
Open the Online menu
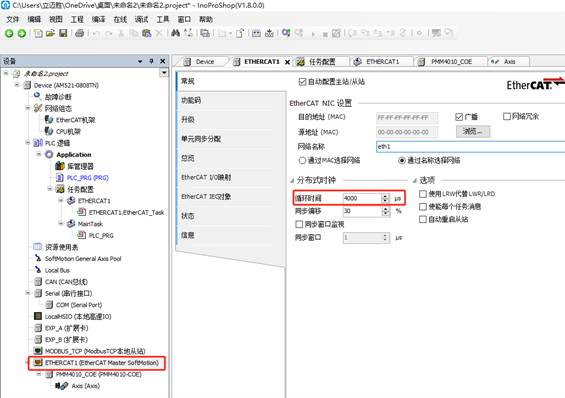coord(120,19)
